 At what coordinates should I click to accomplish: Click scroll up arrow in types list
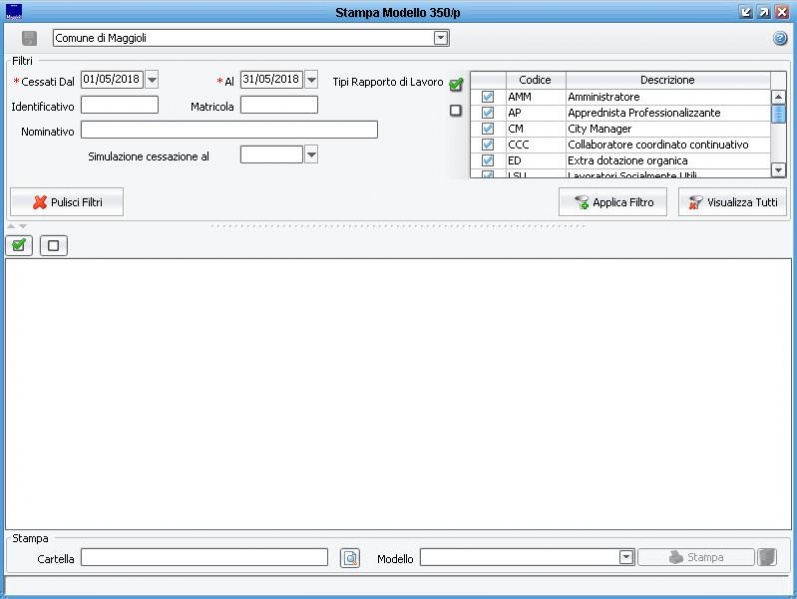[x=778, y=97]
